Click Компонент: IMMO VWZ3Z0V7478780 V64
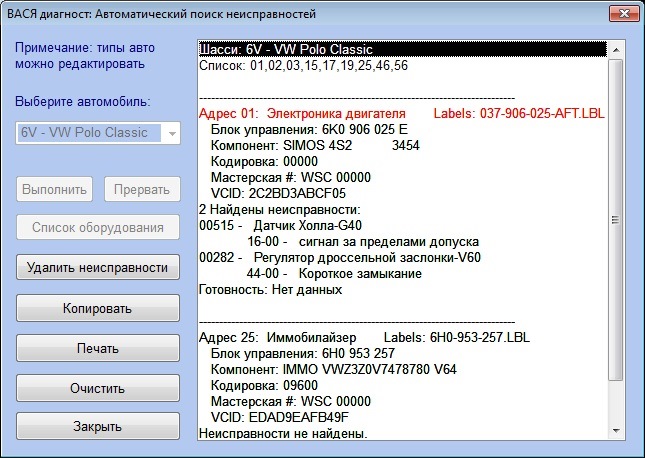The width and height of the screenshot is (645, 458). (x=334, y=370)
